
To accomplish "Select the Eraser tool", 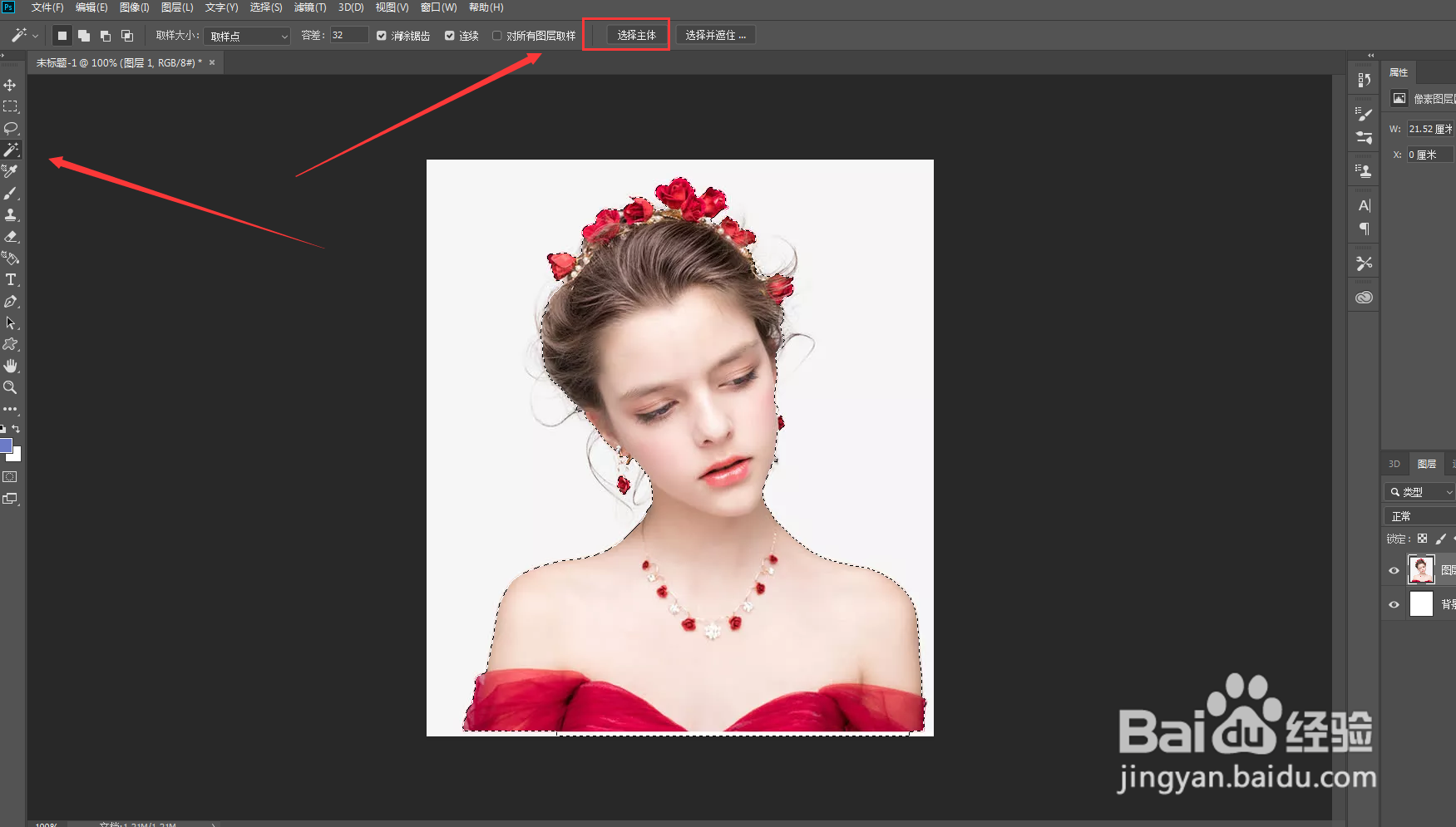I will (10, 237).
